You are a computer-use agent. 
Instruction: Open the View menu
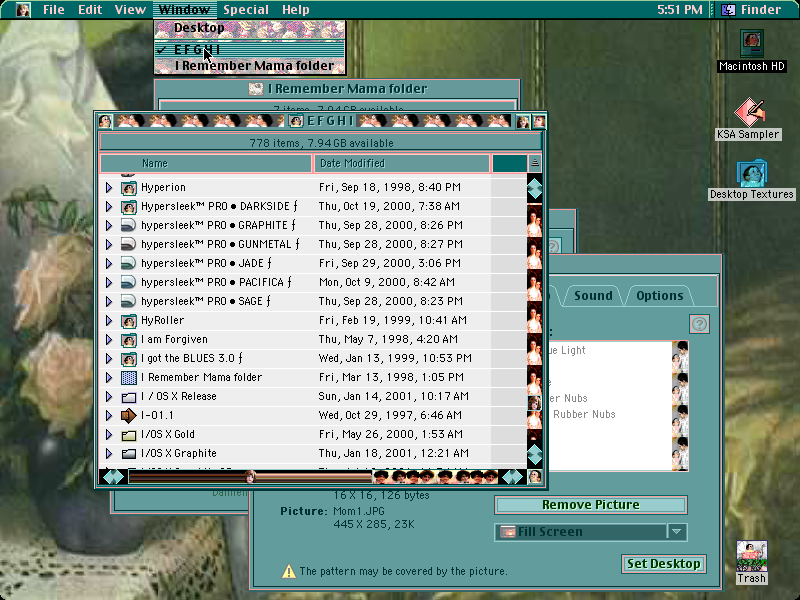pos(130,10)
